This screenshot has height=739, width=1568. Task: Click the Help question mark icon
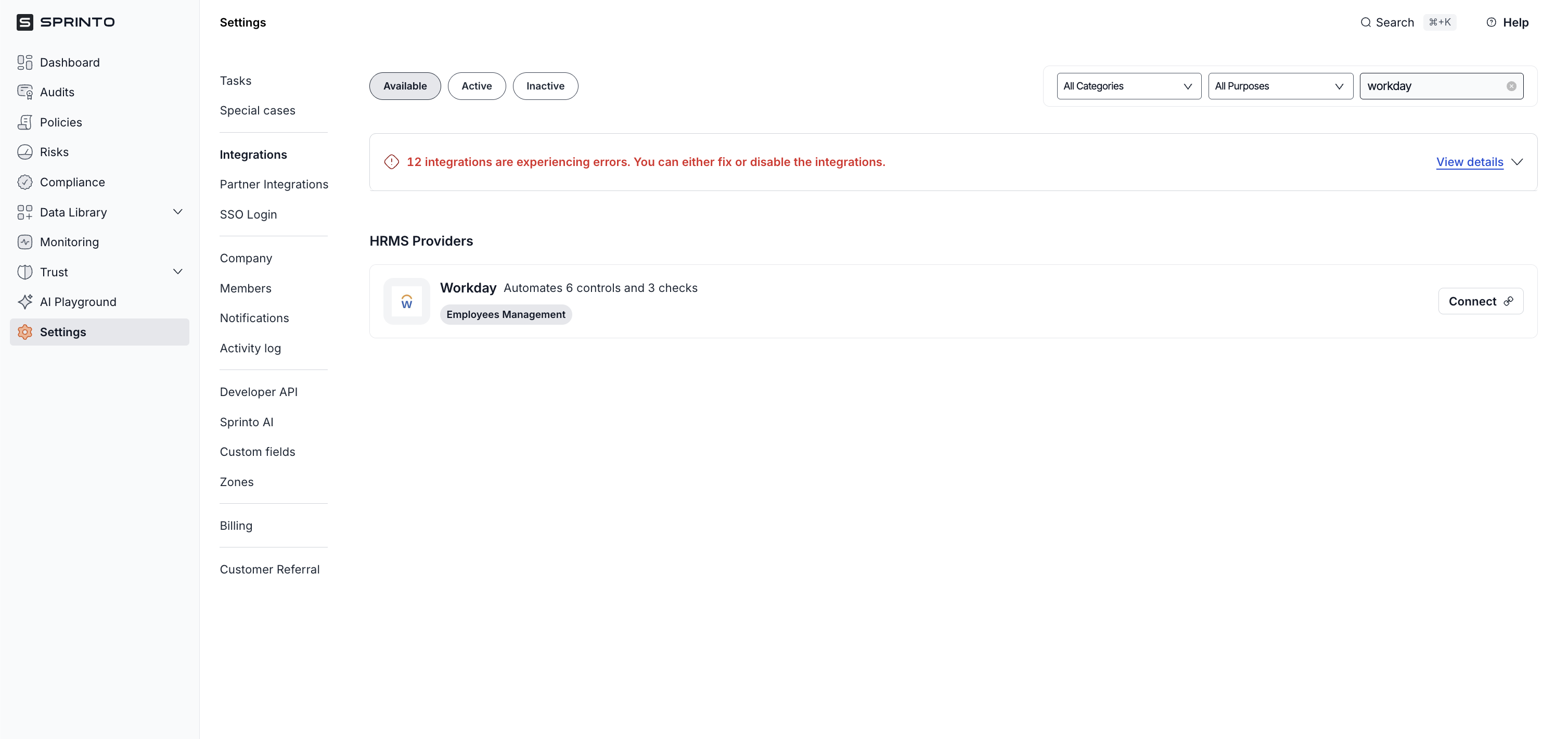[x=1492, y=22]
